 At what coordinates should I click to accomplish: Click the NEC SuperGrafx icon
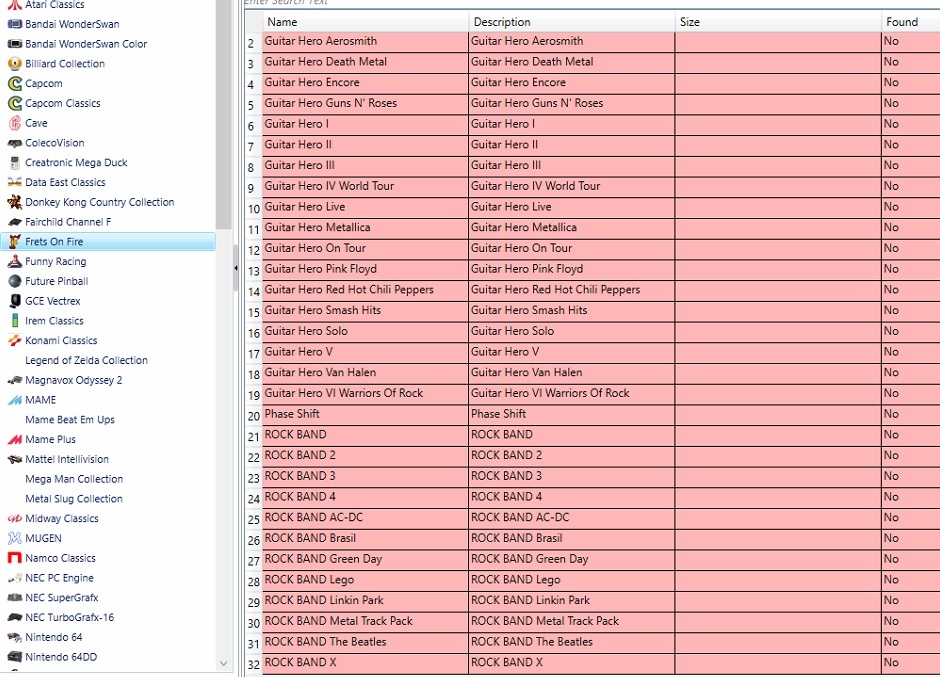click(14, 598)
